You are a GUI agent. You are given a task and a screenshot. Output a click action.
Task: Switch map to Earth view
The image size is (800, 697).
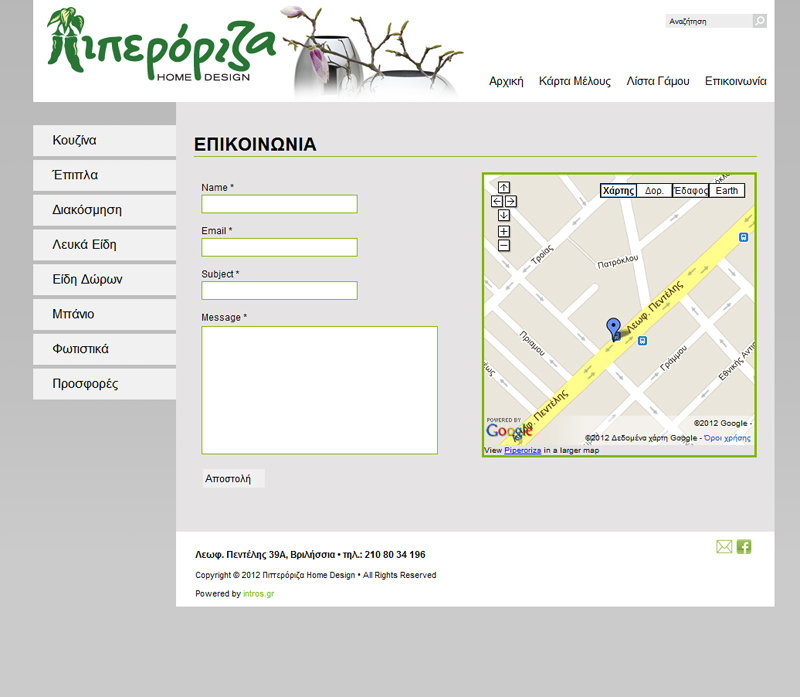click(727, 191)
